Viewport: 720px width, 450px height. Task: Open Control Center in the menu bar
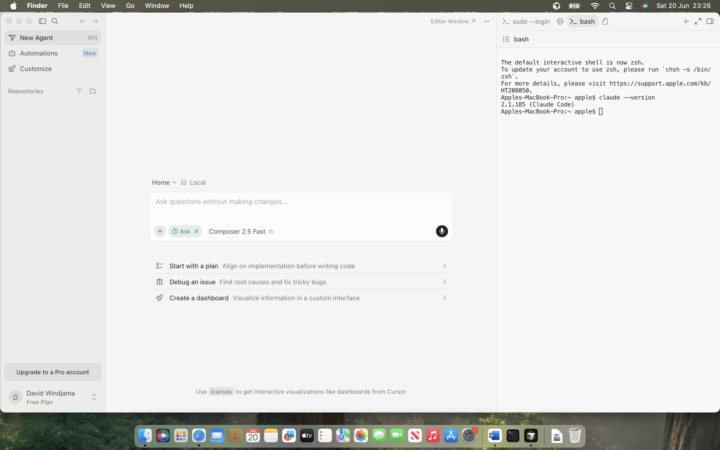pos(629,6)
